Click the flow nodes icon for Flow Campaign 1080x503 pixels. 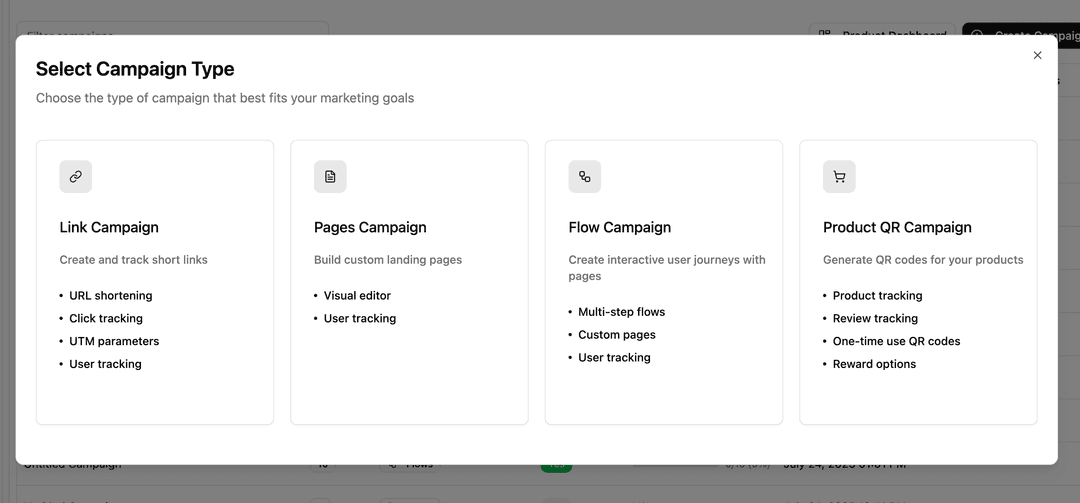tap(584, 177)
